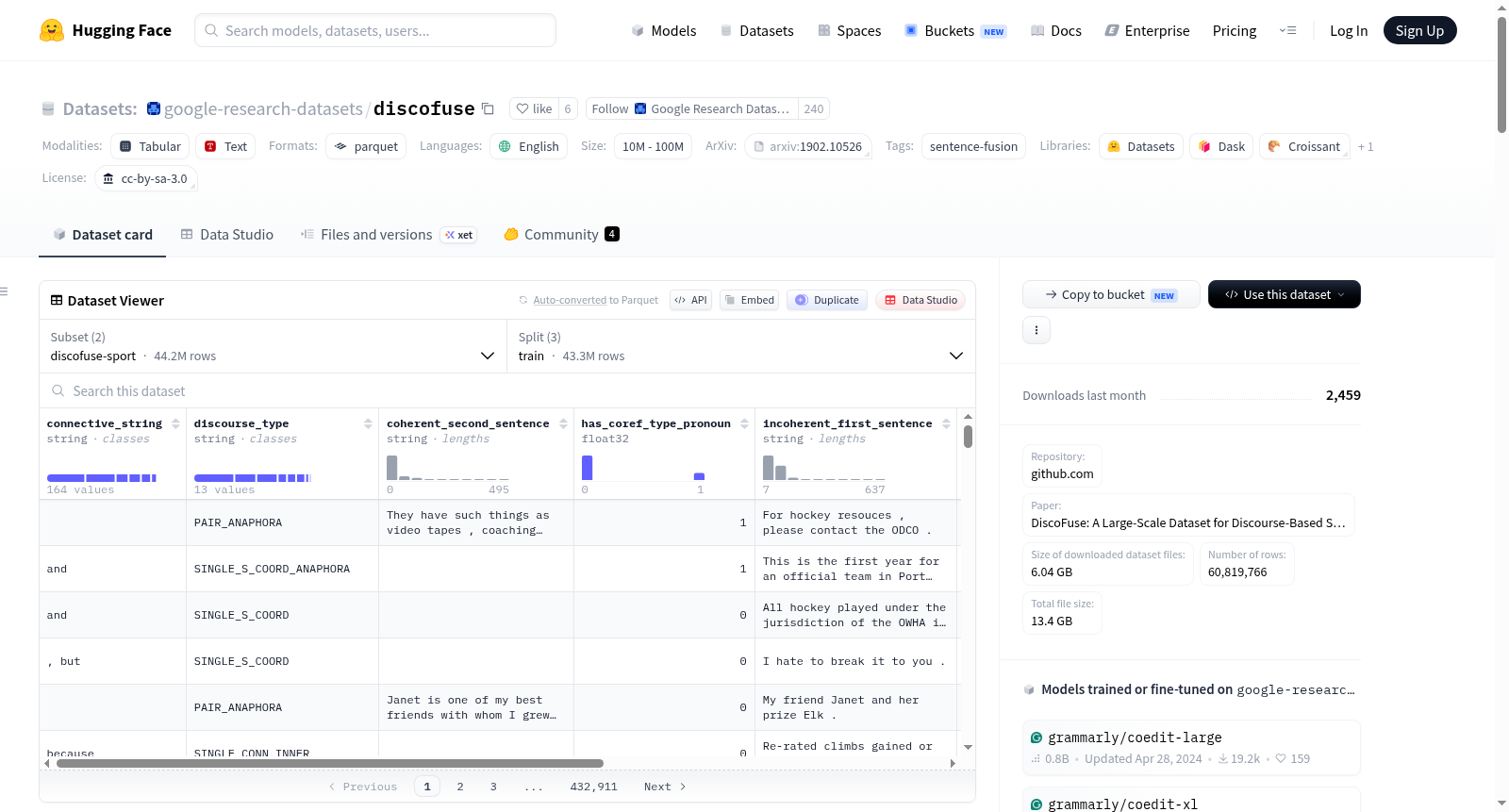This screenshot has height=812, width=1509.
Task: Open the grammarly/coedit-large model card
Action: [x=1191, y=747]
